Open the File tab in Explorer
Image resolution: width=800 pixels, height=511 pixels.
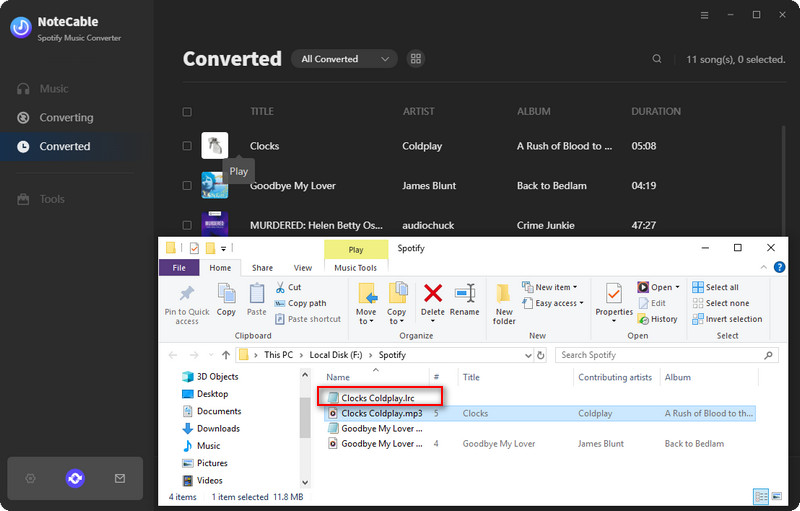179,268
